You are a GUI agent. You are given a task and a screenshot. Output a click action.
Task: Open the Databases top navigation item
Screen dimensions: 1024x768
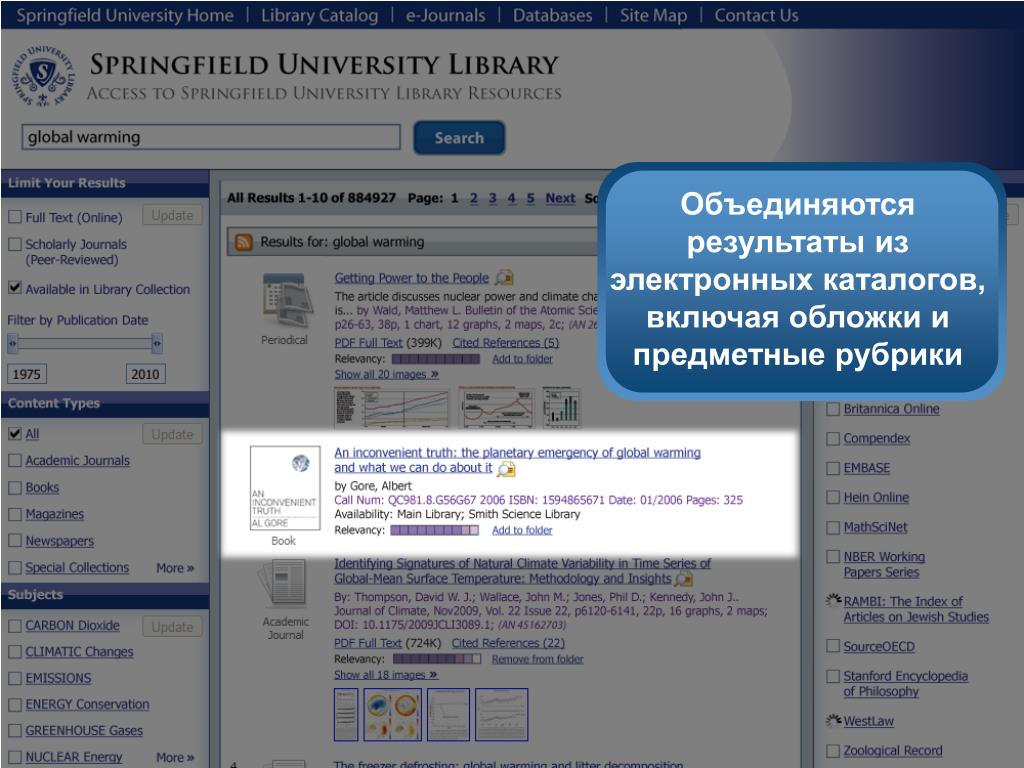[552, 16]
